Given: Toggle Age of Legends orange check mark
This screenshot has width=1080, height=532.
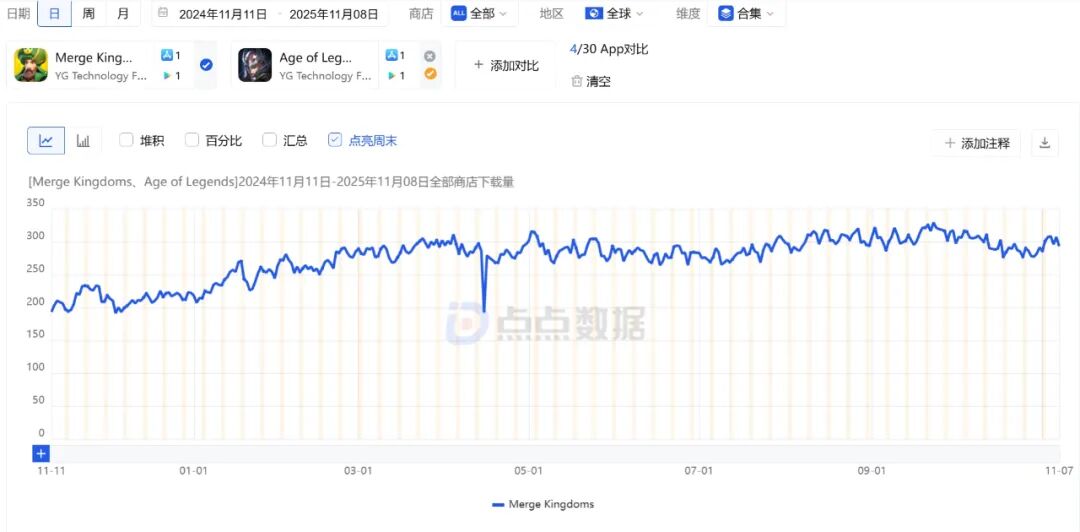Looking at the screenshot, I should (x=430, y=74).
